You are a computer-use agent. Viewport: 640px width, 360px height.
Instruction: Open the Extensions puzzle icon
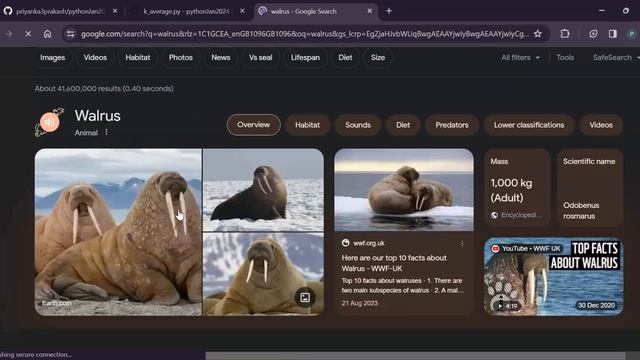(x=565, y=34)
